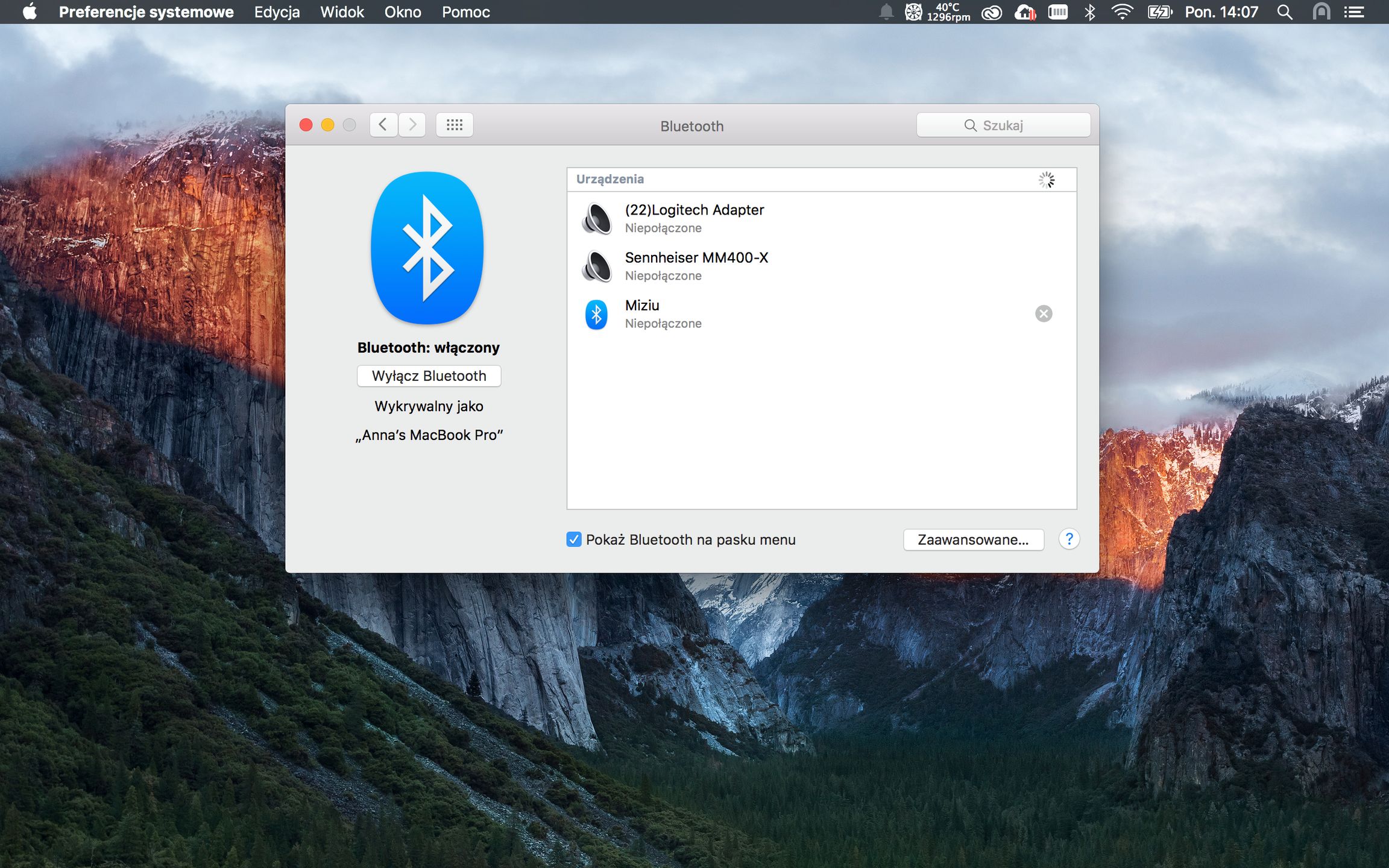Open battery status menu
The height and width of the screenshot is (868, 1389).
point(1159,12)
